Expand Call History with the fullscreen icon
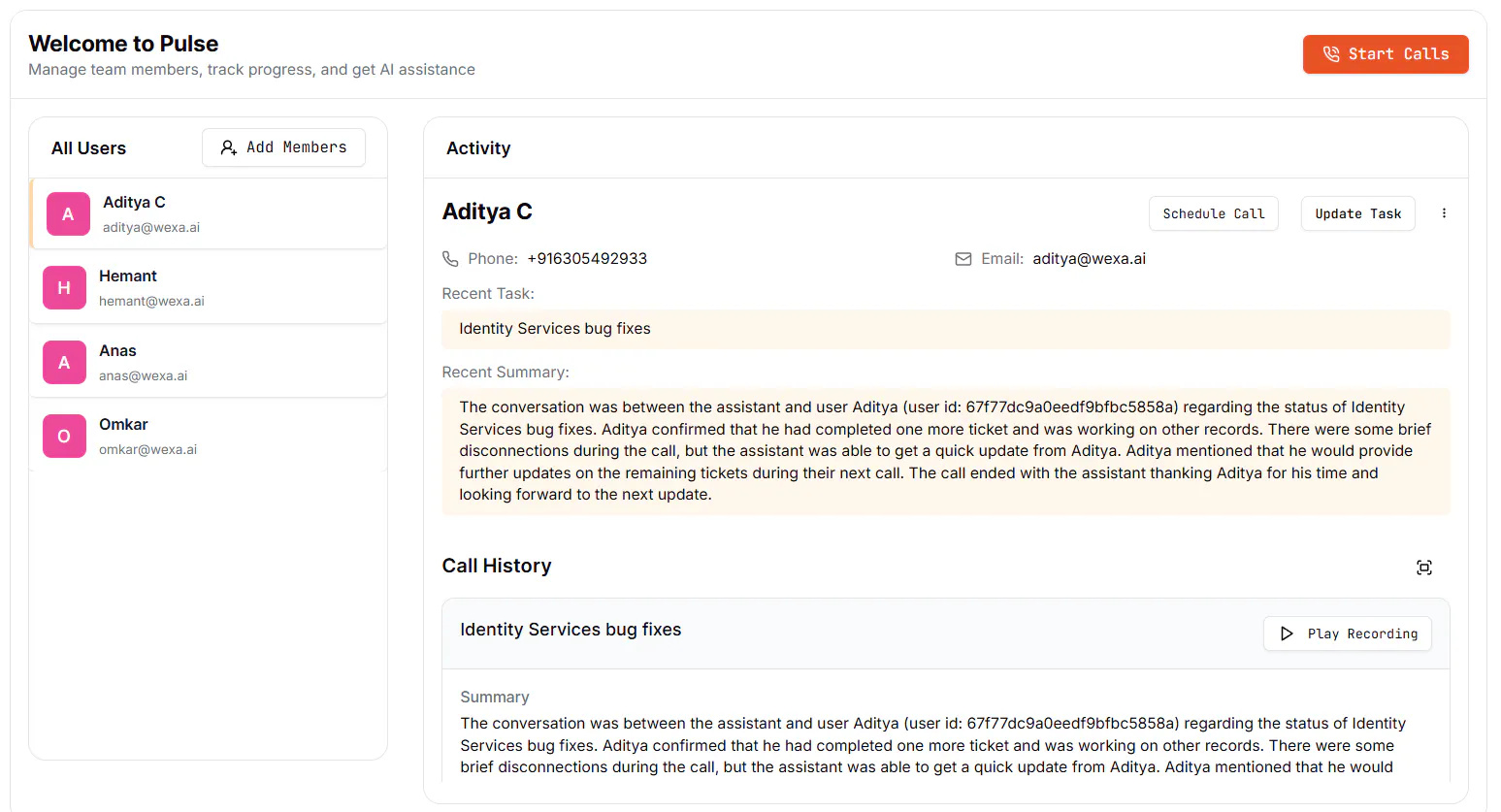Viewport: 1501px width, 812px height. tap(1424, 568)
